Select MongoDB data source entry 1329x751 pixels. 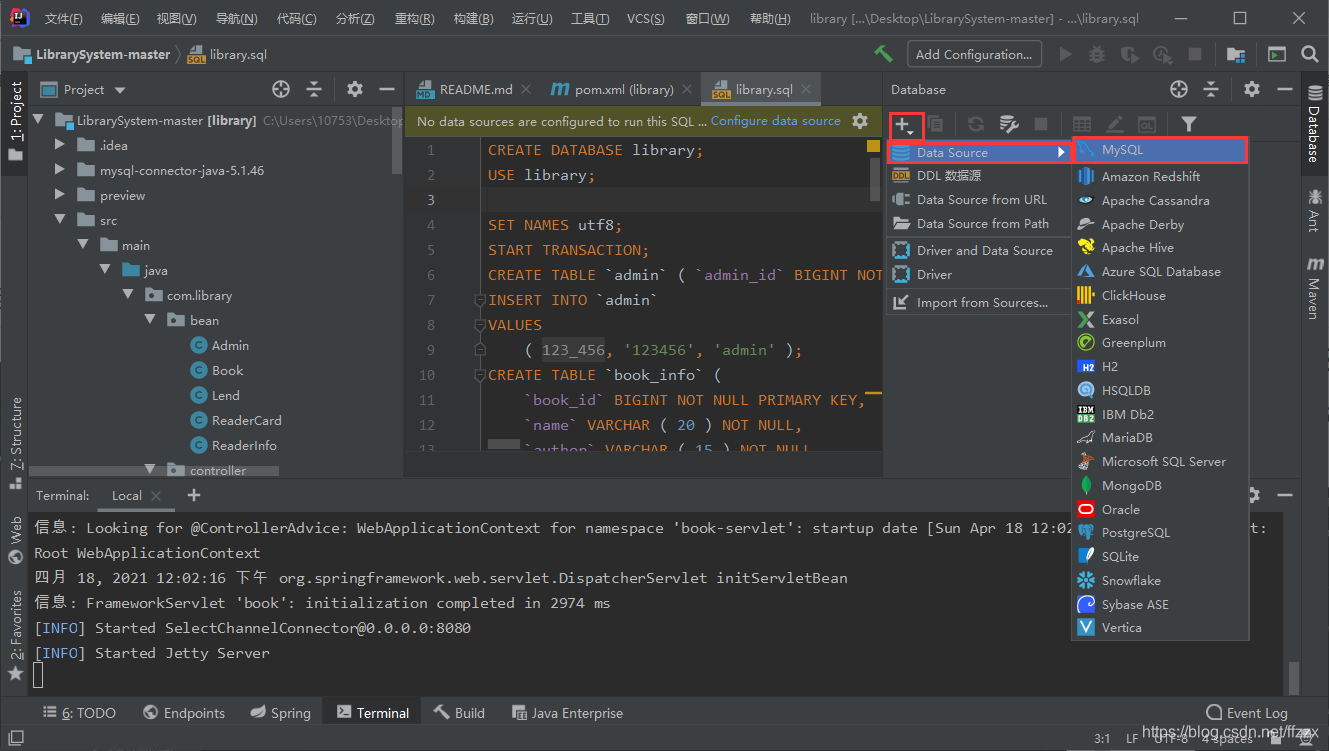click(1160, 485)
